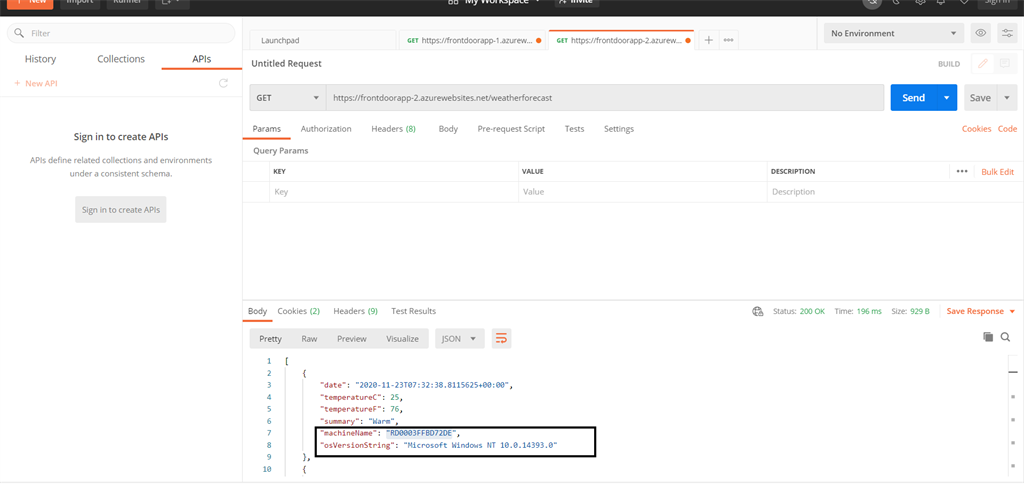The image size is (1024, 484).
Task: Click the New API link
Action: pos(37,84)
